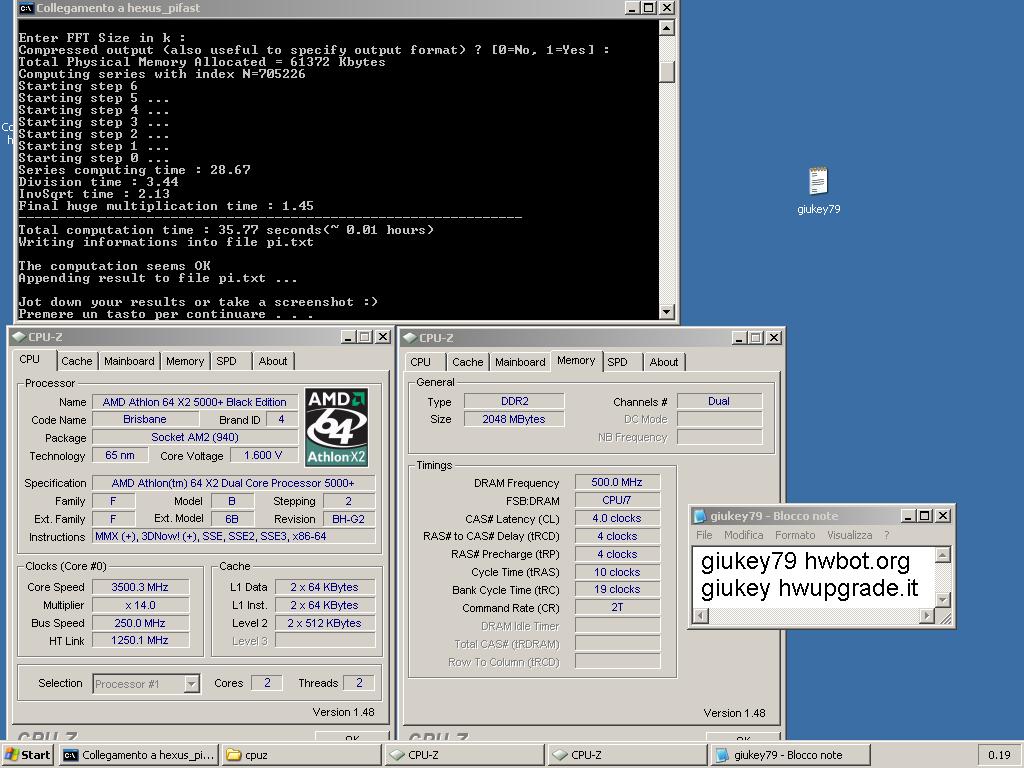
Task: Click the HT Link 1250.1 MHz value
Action: pyautogui.click(x=140, y=641)
